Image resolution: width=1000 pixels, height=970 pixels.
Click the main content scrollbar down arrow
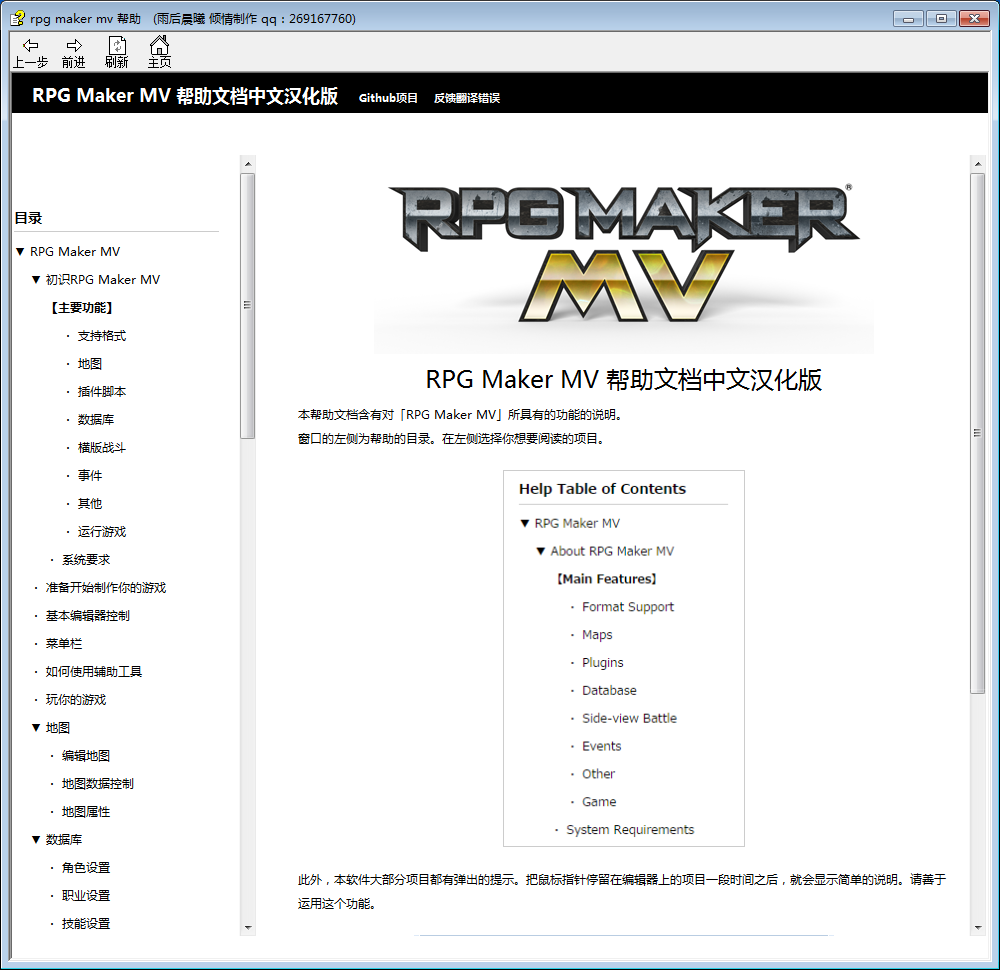pos(978,928)
